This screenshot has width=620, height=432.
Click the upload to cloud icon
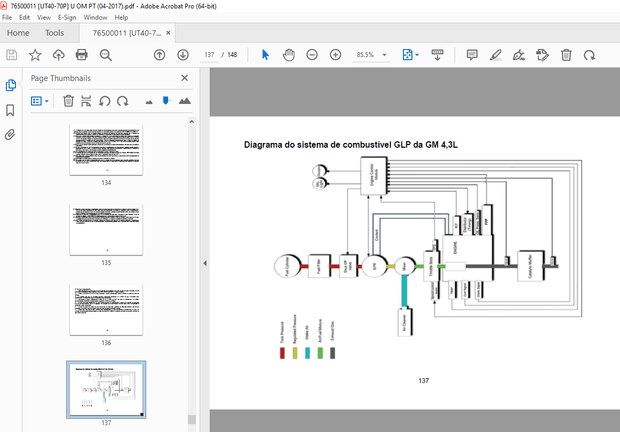point(59,55)
